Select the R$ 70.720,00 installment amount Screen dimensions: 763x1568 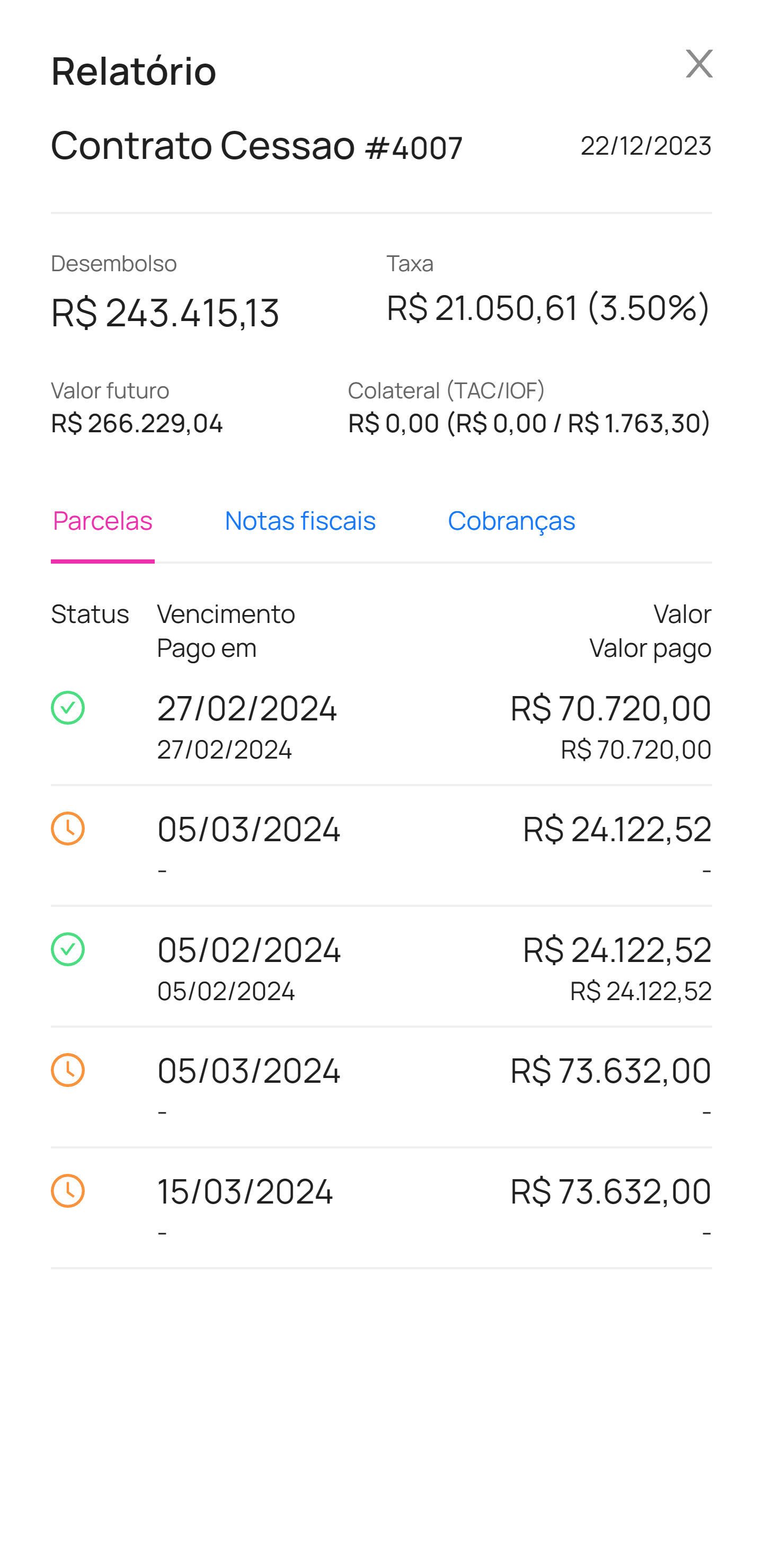[610, 708]
